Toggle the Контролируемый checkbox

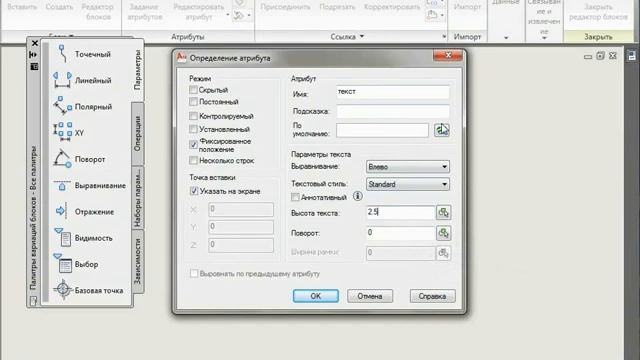click(193, 116)
